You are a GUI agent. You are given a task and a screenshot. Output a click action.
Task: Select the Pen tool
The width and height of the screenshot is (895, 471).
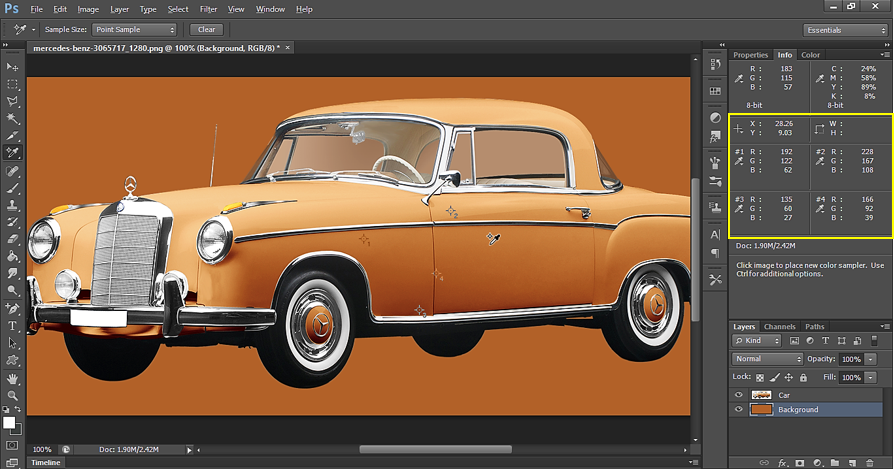click(12, 309)
